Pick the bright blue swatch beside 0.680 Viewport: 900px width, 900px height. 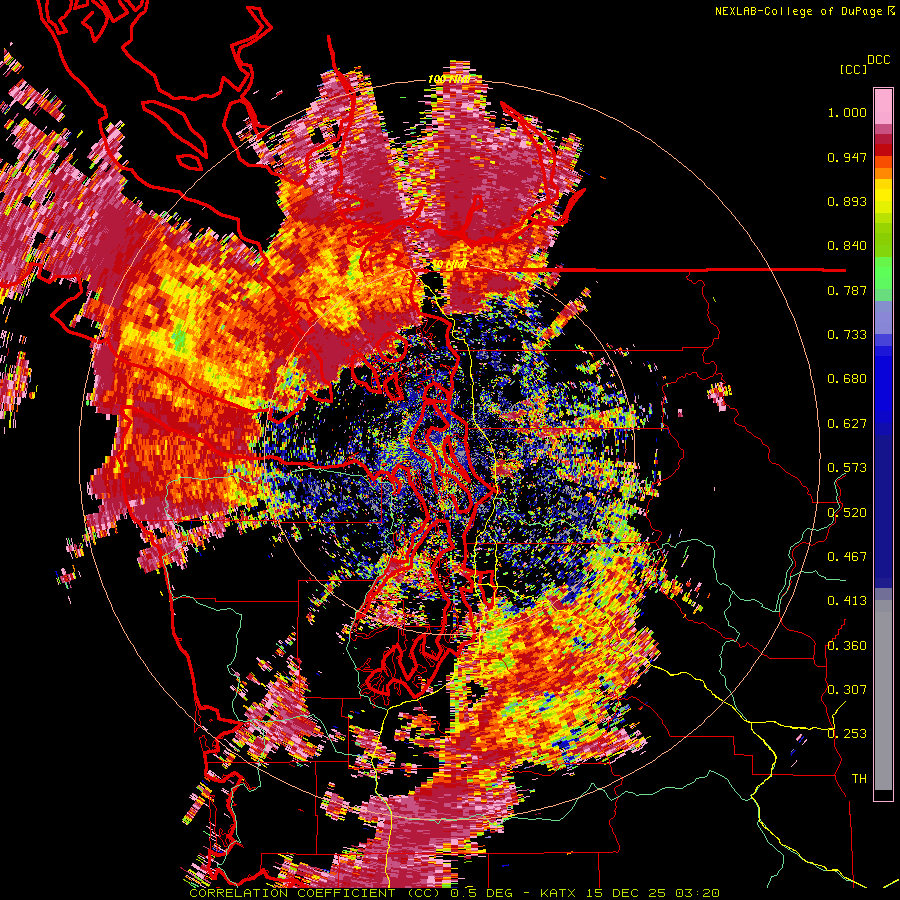[x=883, y=383]
